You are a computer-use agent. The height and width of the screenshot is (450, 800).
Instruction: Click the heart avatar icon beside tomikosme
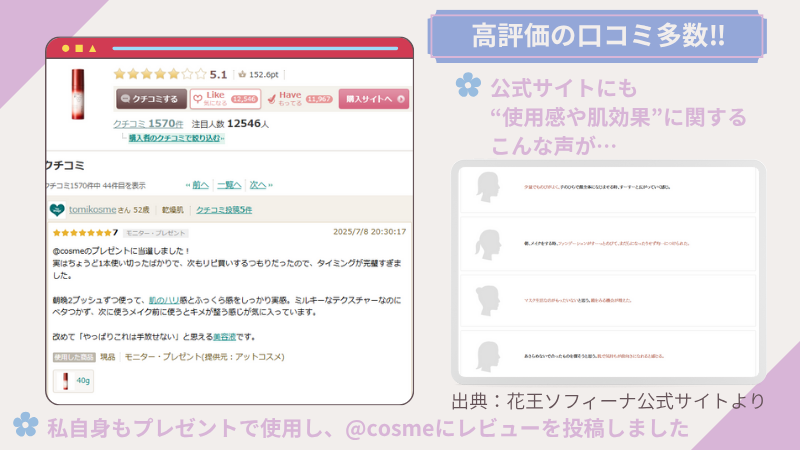click(x=57, y=210)
